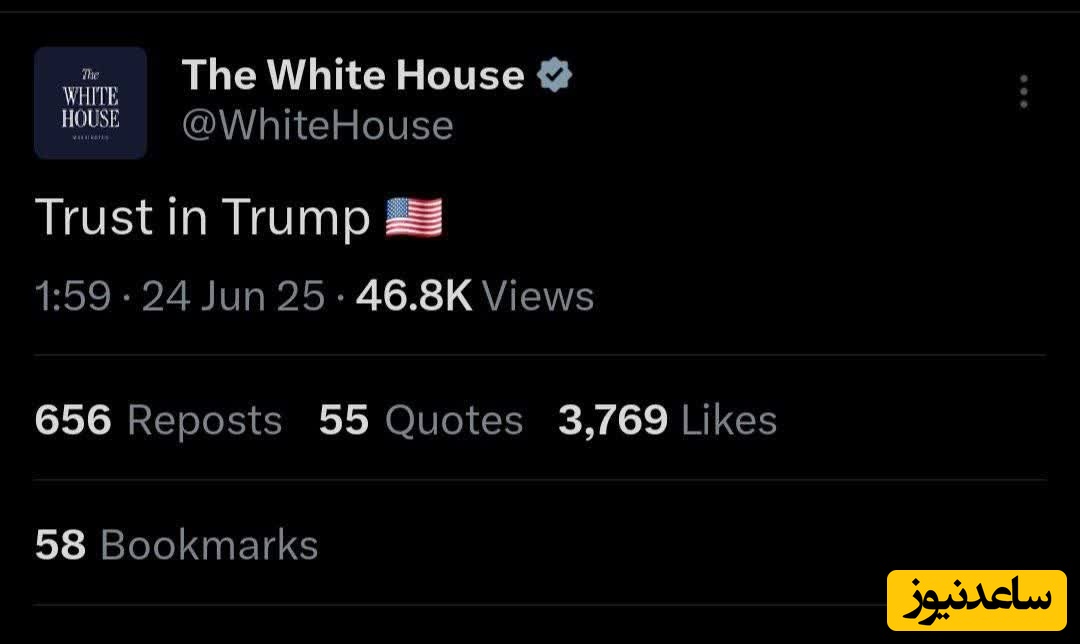View the Quotes list

coord(454,421)
